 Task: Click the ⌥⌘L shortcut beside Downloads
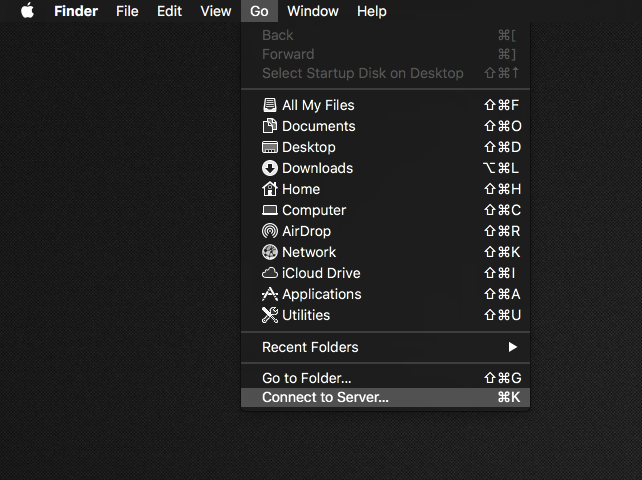click(501, 168)
